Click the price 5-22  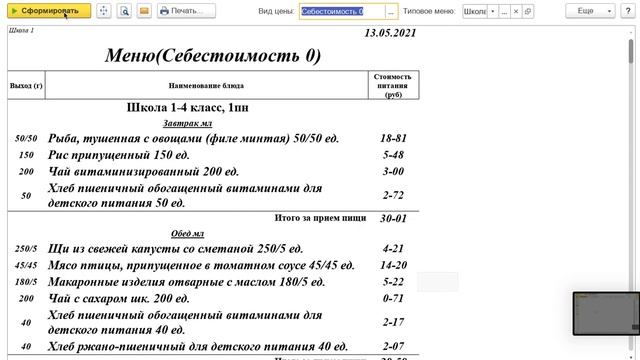(393, 282)
